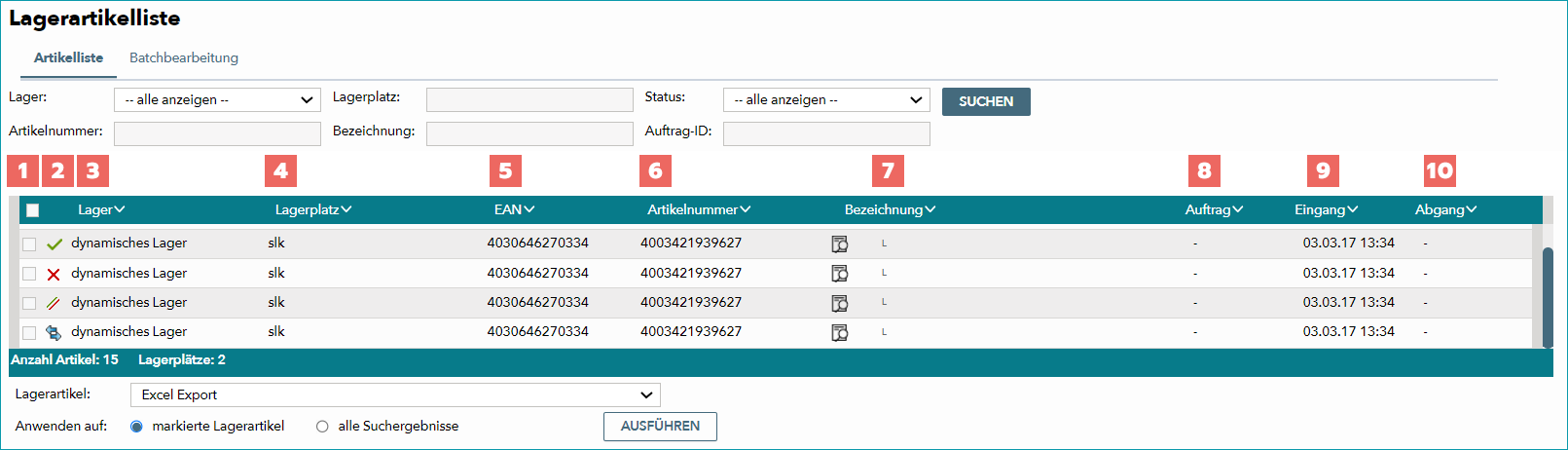The width and height of the screenshot is (1568, 450).
Task: Check the box in the blue arrows row
Action: click(29, 333)
